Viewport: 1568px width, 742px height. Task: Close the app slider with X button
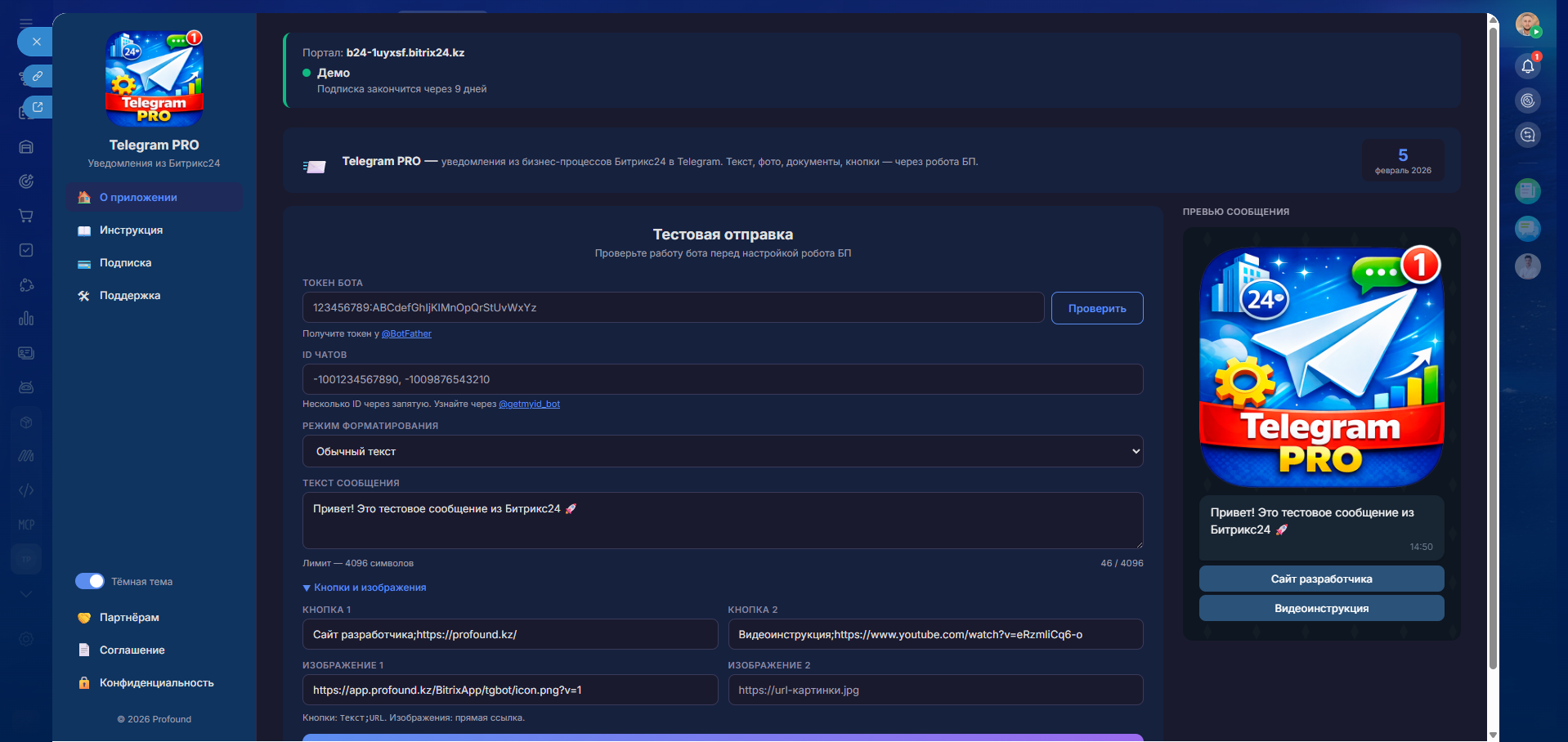35,42
